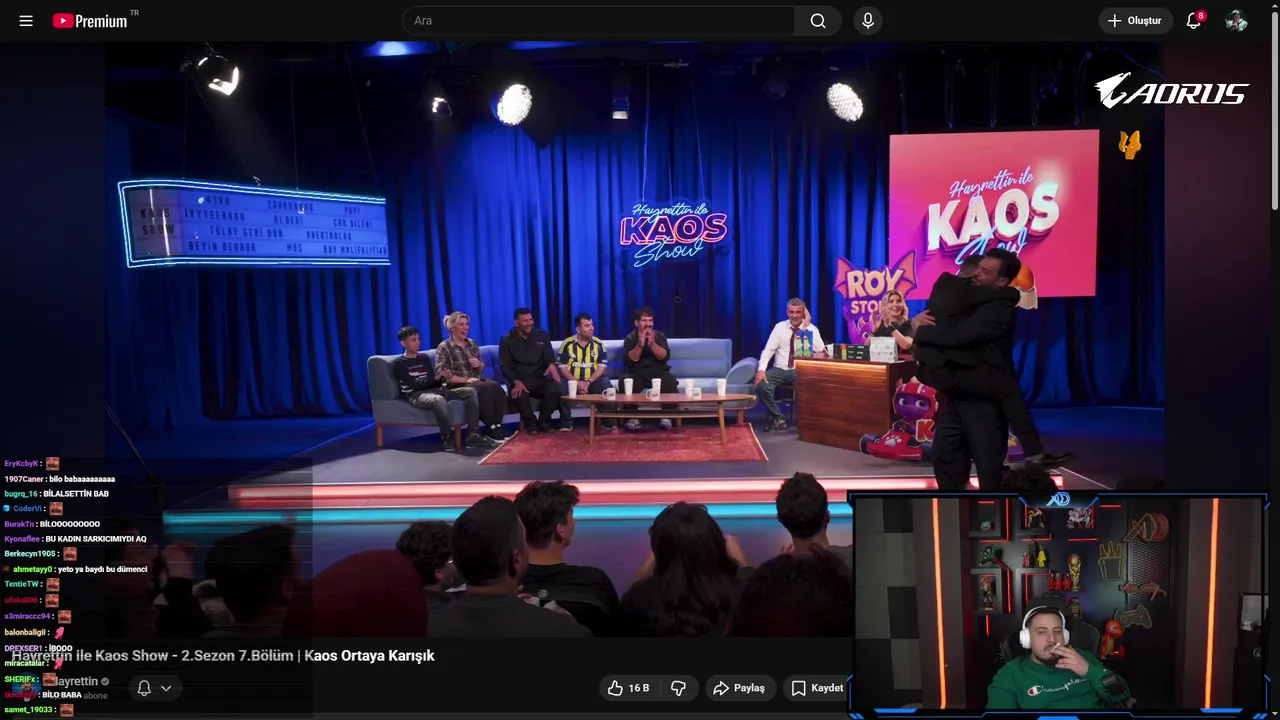Click the magnifier search button

818,21
